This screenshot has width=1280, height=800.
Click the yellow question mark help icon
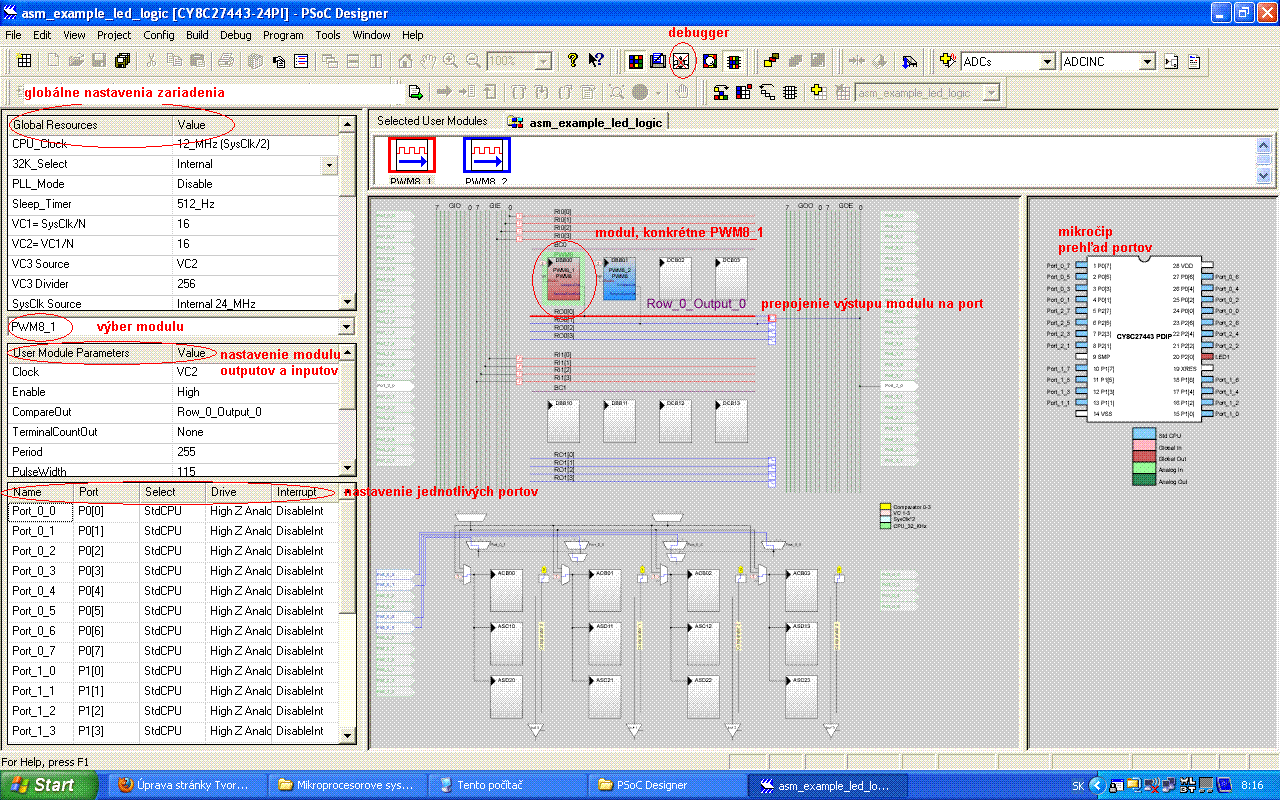coord(572,61)
